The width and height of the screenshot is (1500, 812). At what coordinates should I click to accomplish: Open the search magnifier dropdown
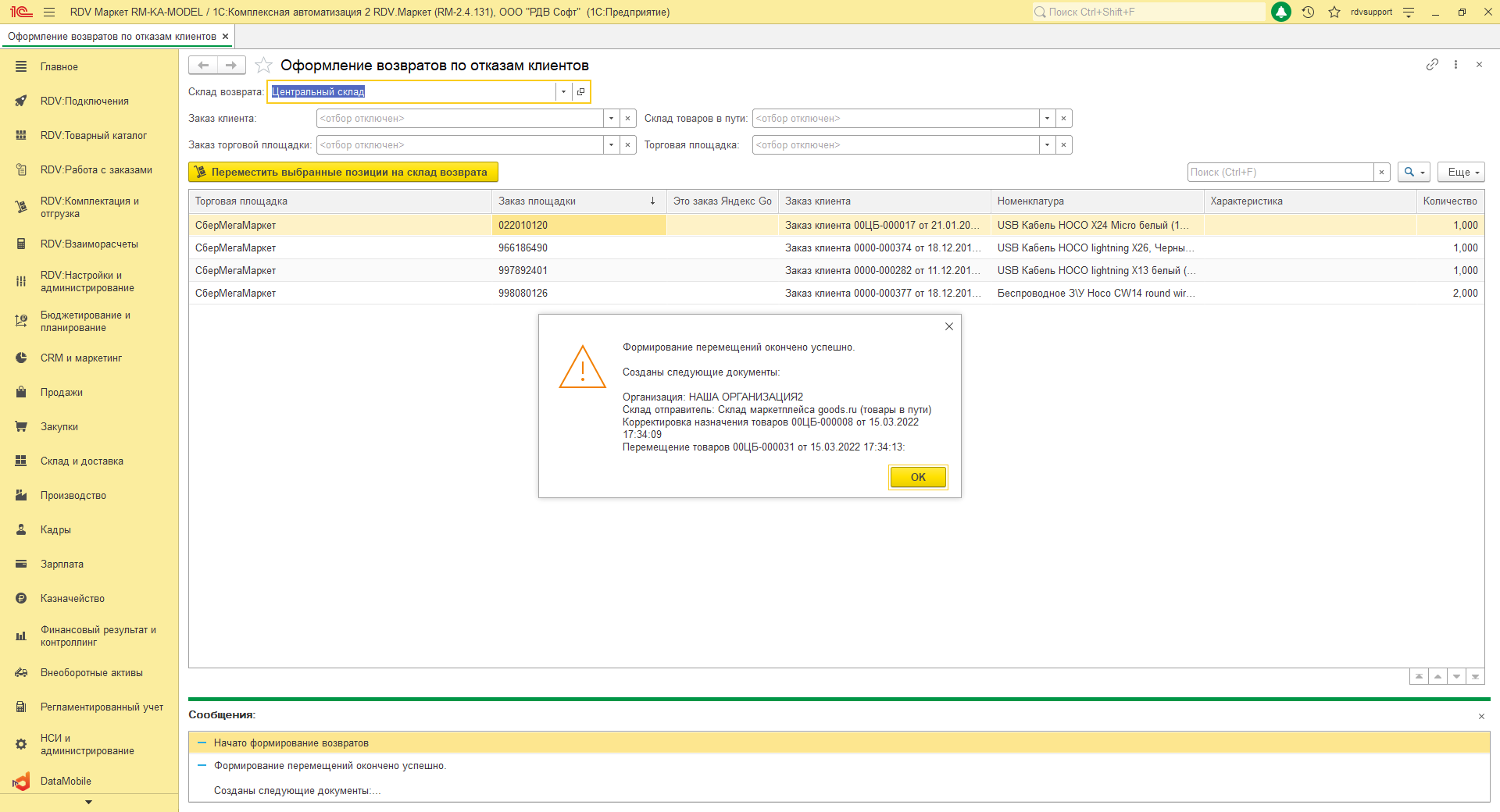[x=1414, y=173]
